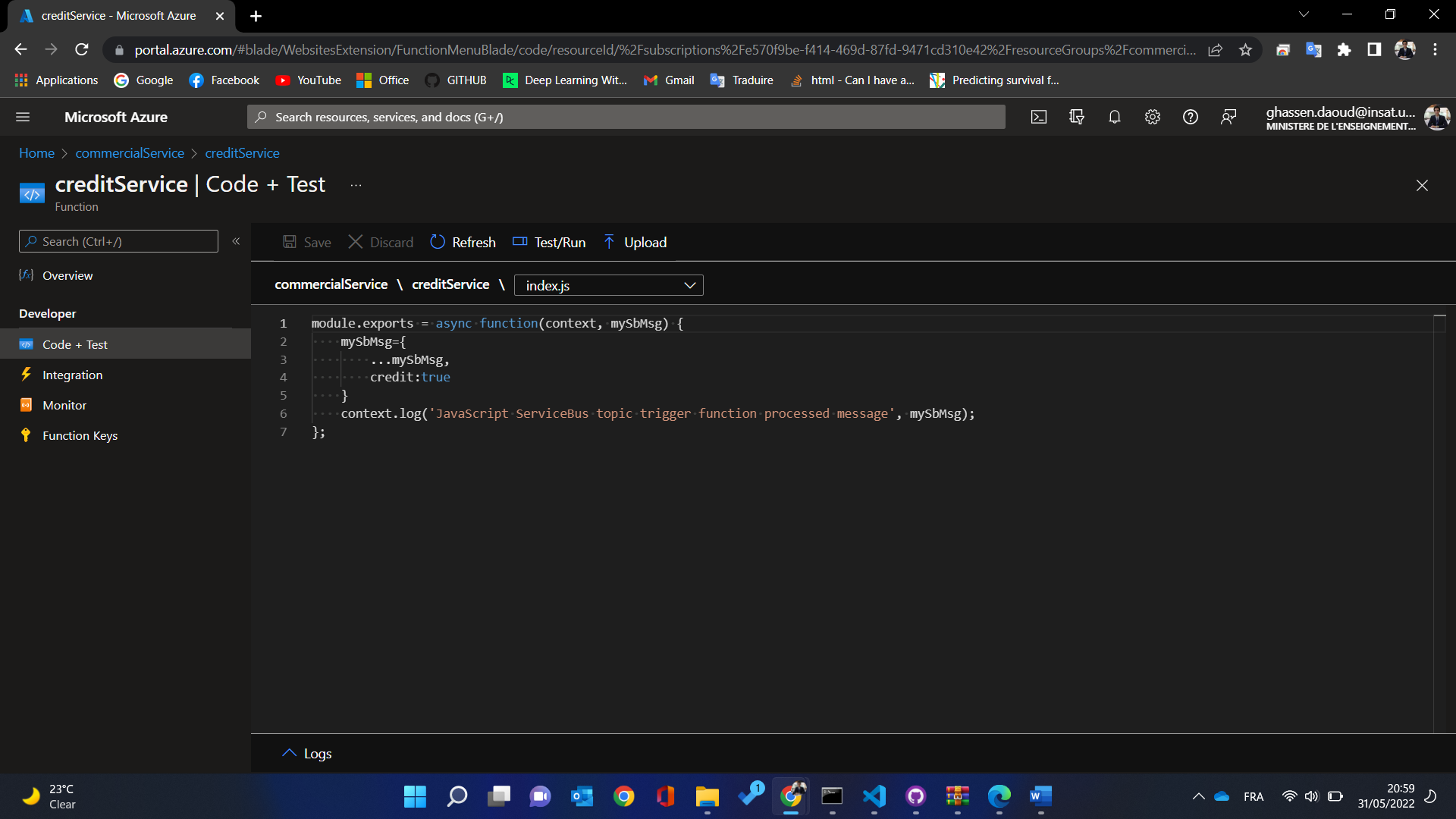The height and width of the screenshot is (819, 1456).
Task: Open the index.js file dropdown
Action: 609,285
